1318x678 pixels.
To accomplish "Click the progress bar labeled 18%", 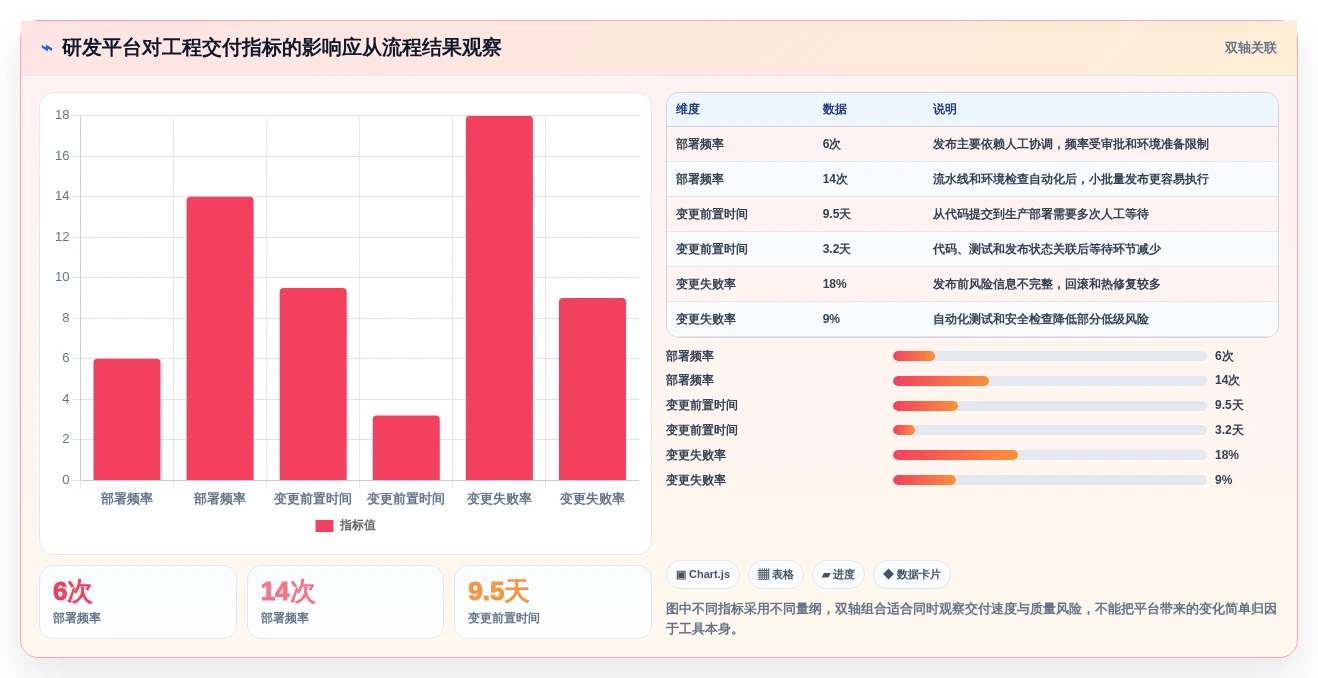I will click(x=1050, y=455).
